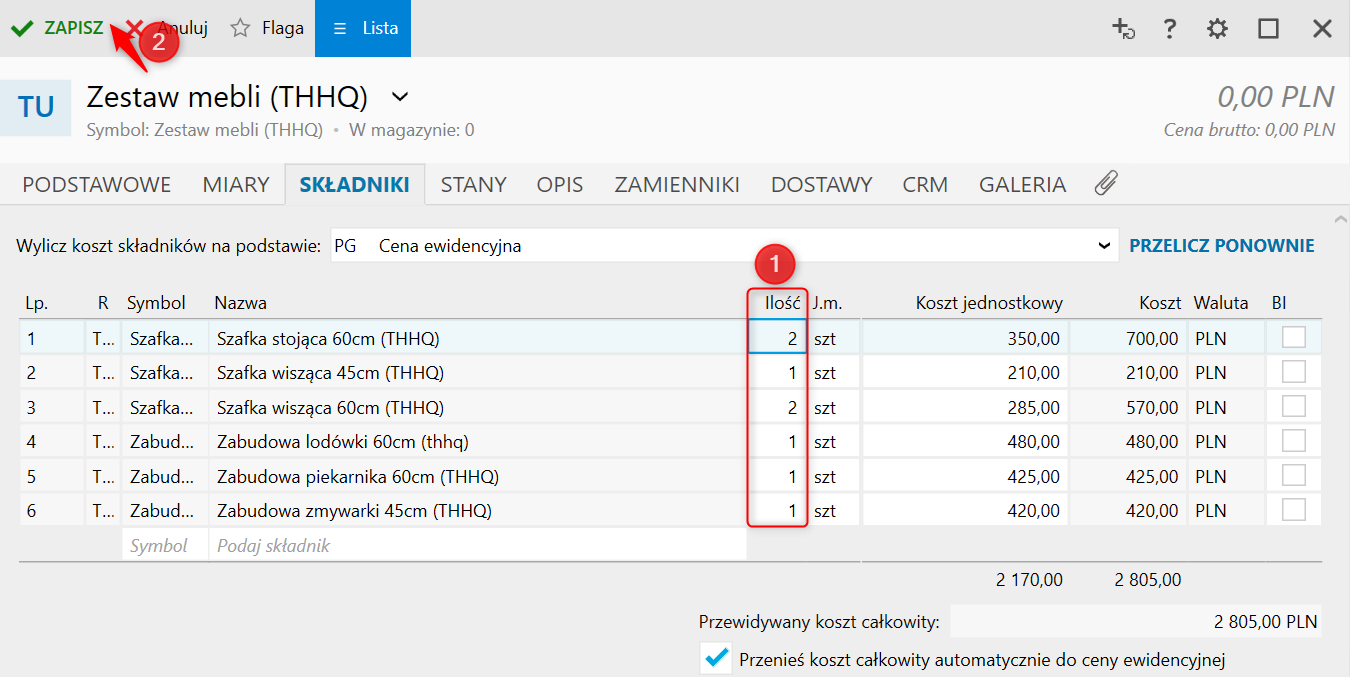Switch to MIARY tab
1350x677 pixels.
tap(236, 185)
